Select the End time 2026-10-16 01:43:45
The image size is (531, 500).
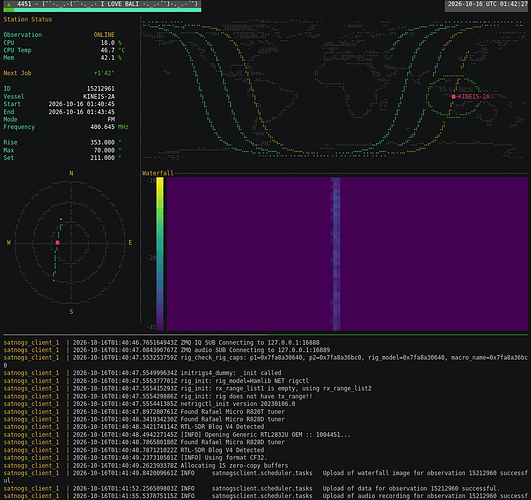coord(82,112)
